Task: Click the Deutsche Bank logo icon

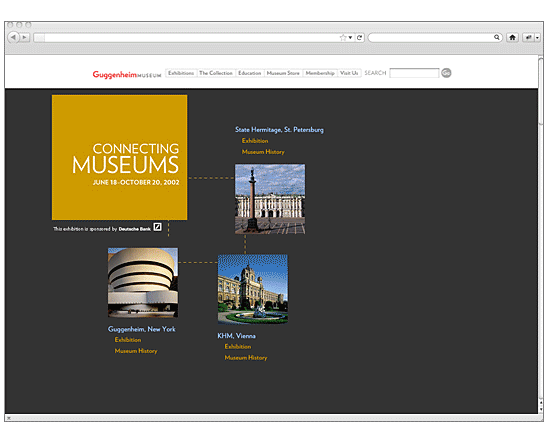Action: [x=157, y=227]
